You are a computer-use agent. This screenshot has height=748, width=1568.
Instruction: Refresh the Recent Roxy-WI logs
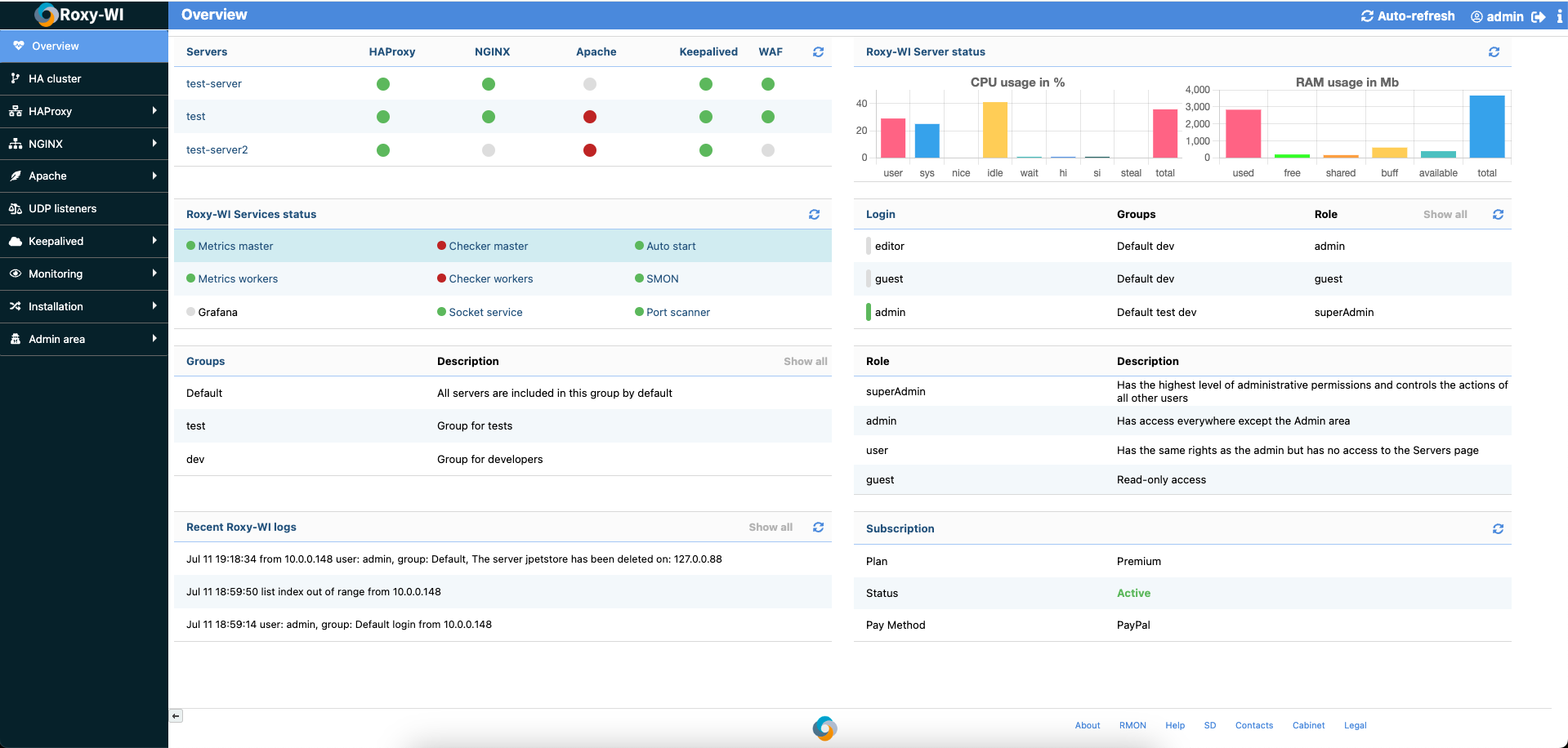pyautogui.click(x=818, y=527)
